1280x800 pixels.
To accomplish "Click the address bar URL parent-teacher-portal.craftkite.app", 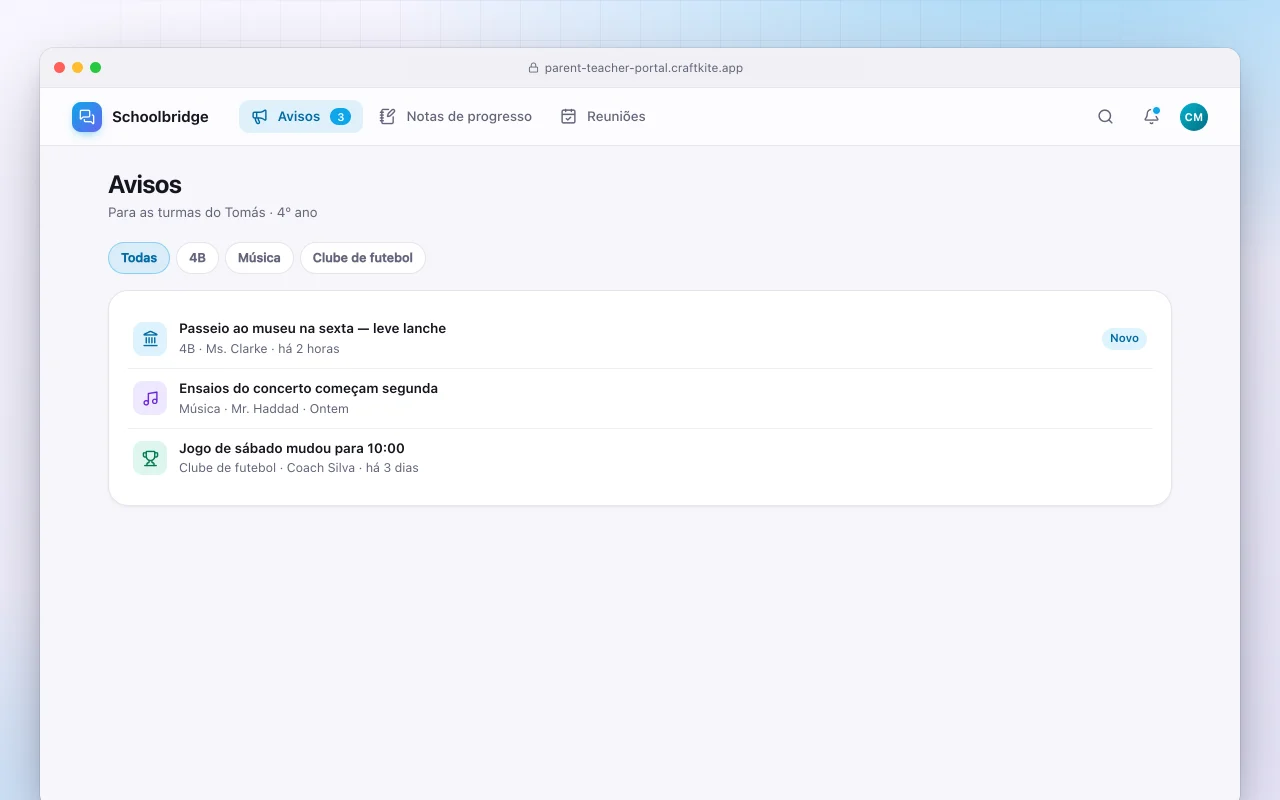I will click(644, 68).
